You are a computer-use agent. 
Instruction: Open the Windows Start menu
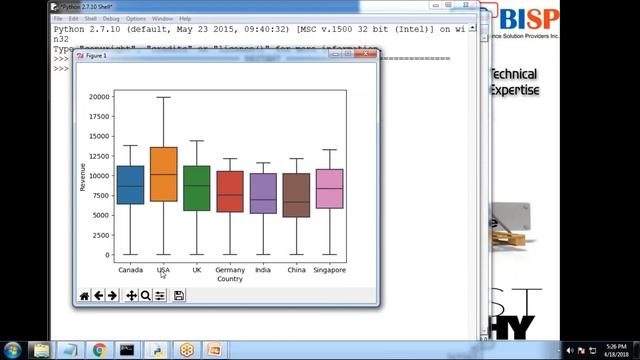tap(12, 350)
